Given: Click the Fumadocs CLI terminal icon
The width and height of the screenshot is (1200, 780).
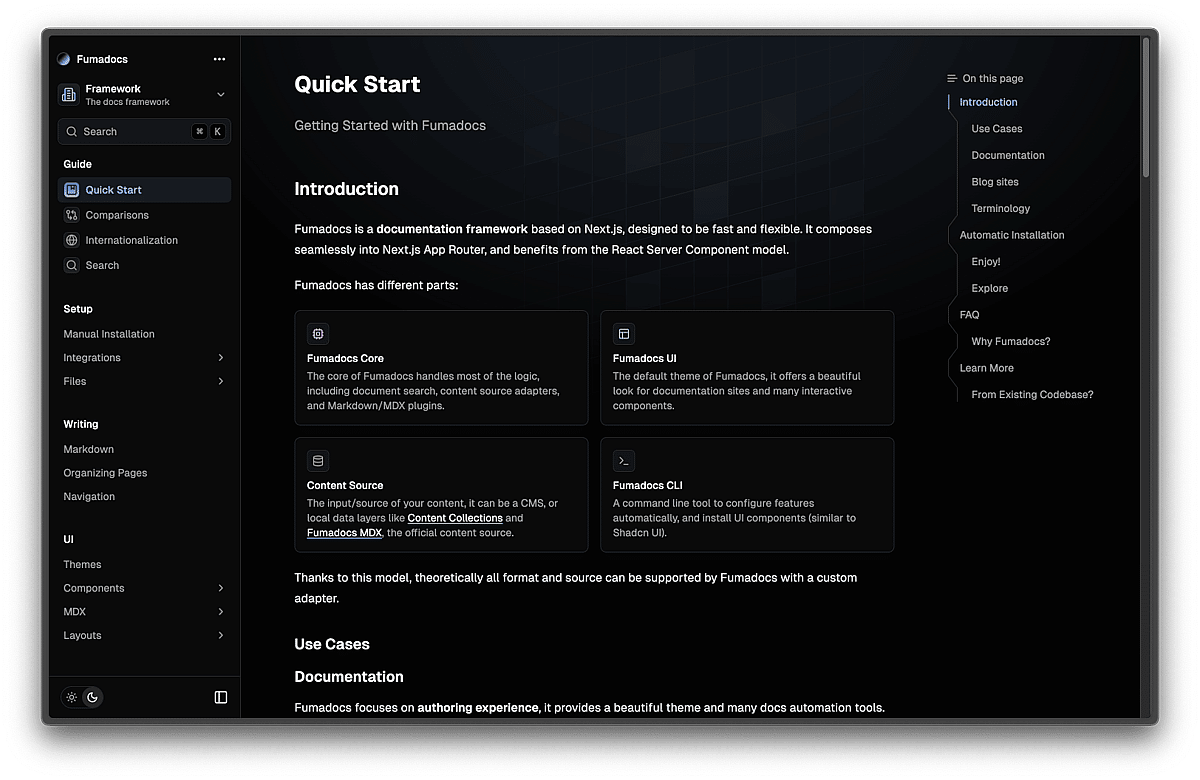Looking at the screenshot, I should coord(624,461).
